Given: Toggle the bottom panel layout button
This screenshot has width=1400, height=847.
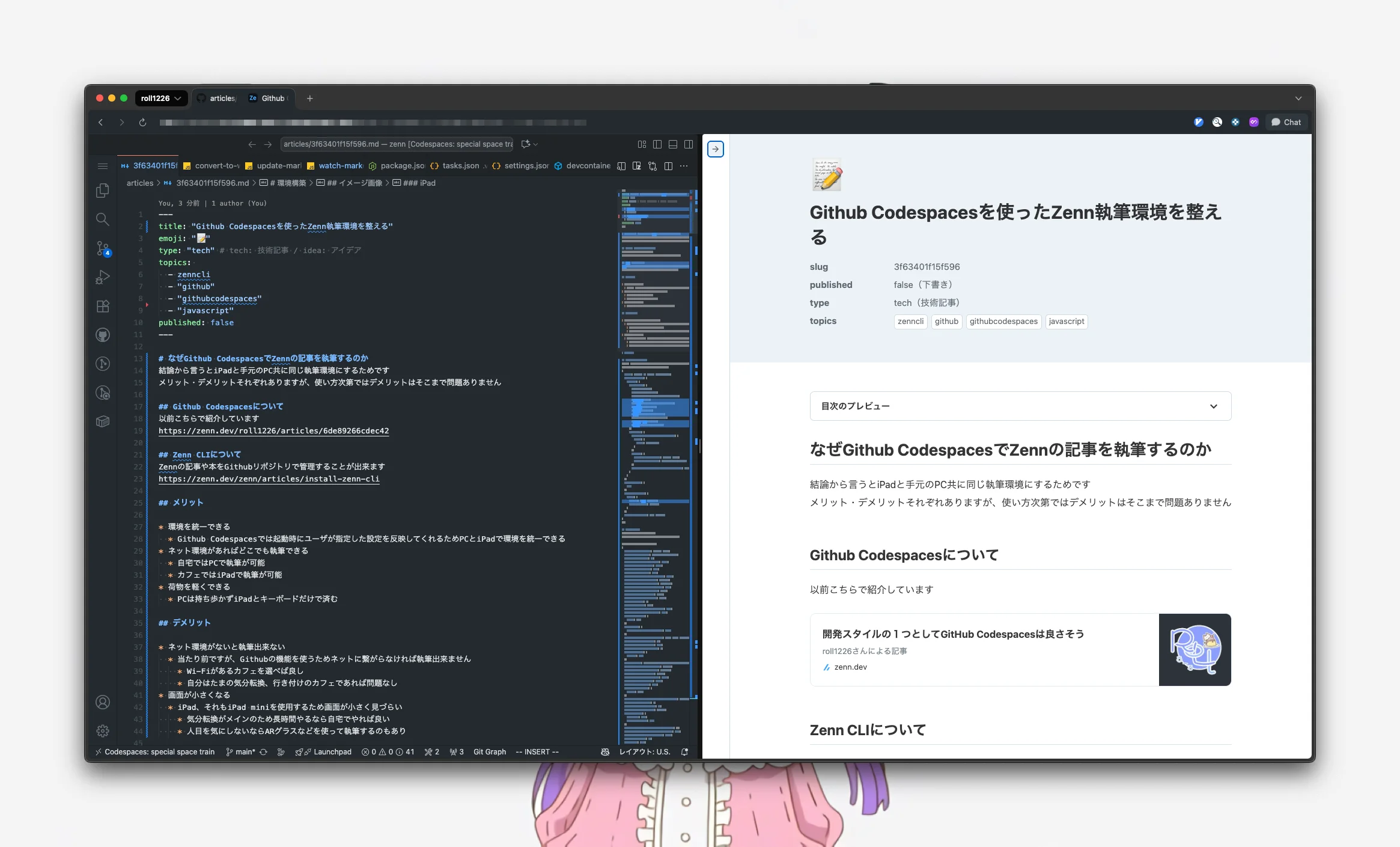Looking at the screenshot, I should click(673, 144).
